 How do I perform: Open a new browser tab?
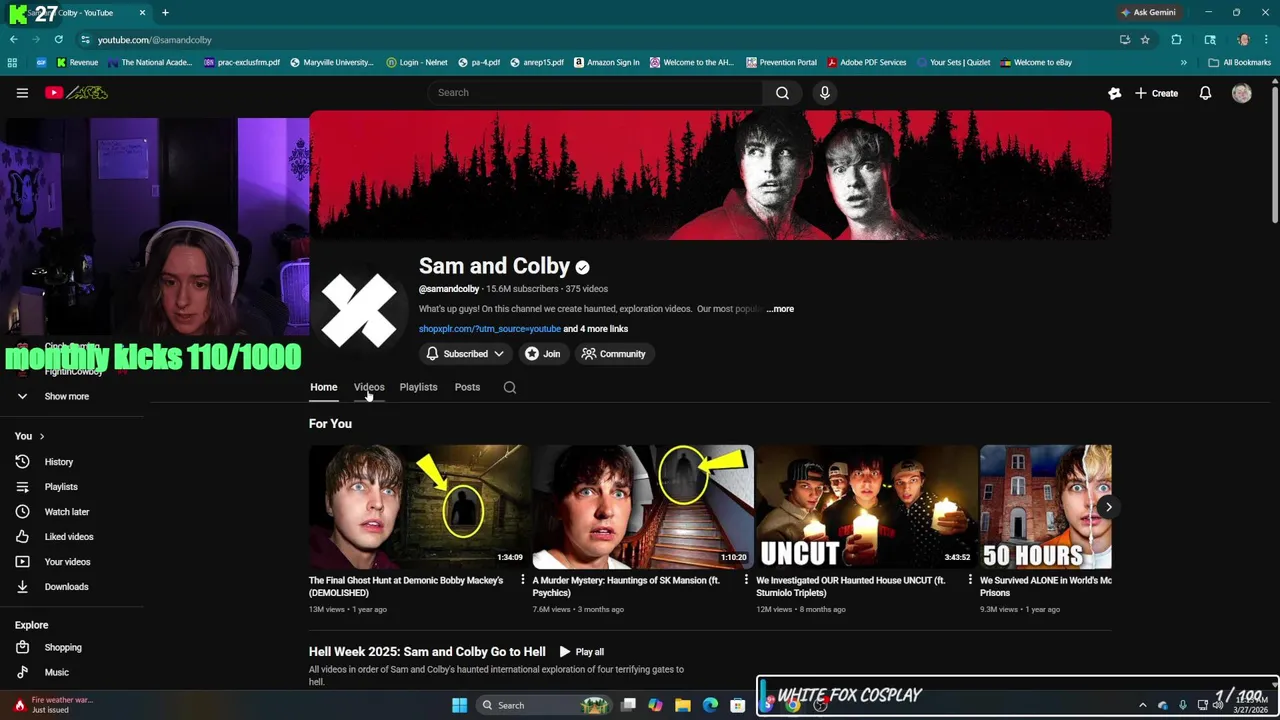(165, 13)
